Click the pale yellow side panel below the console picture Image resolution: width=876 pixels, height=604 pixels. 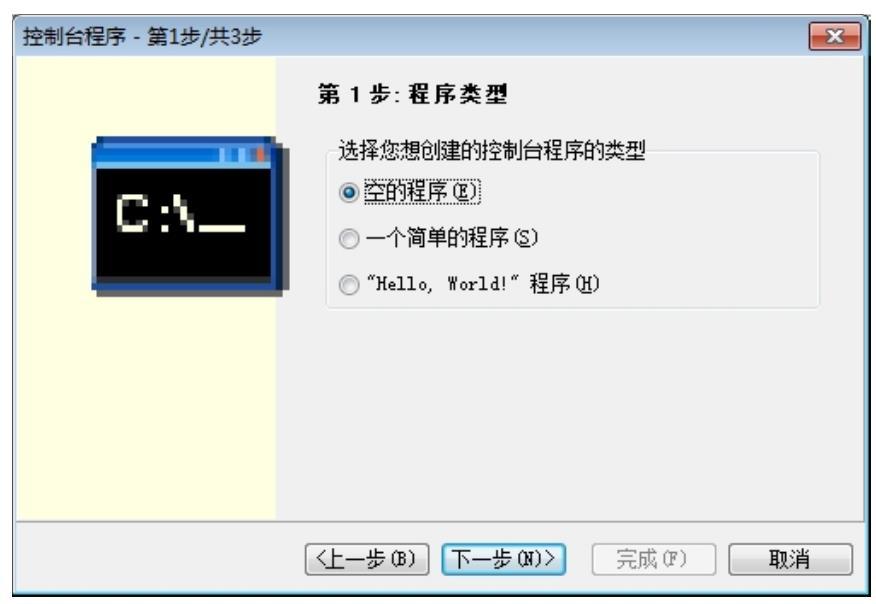coord(146,408)
